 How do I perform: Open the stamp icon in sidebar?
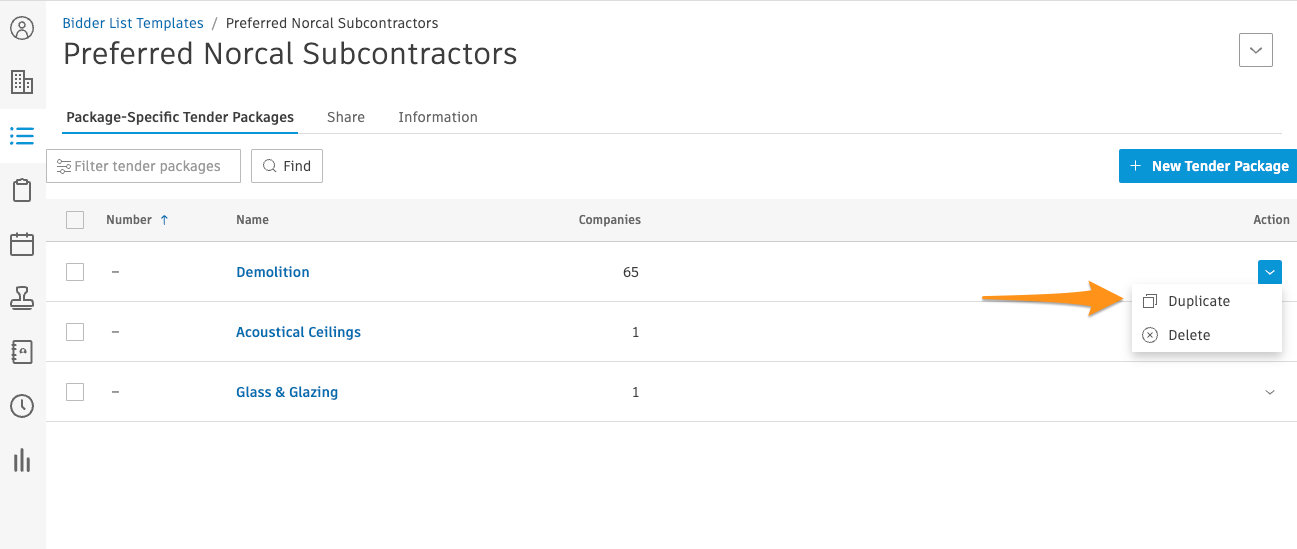pyautogui.click(x=22, y=298)
